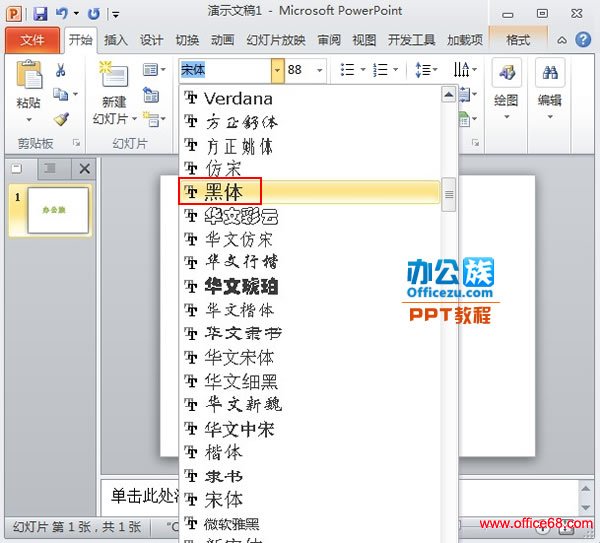Open the Format (格式) contextual tab

coord(518,40)
